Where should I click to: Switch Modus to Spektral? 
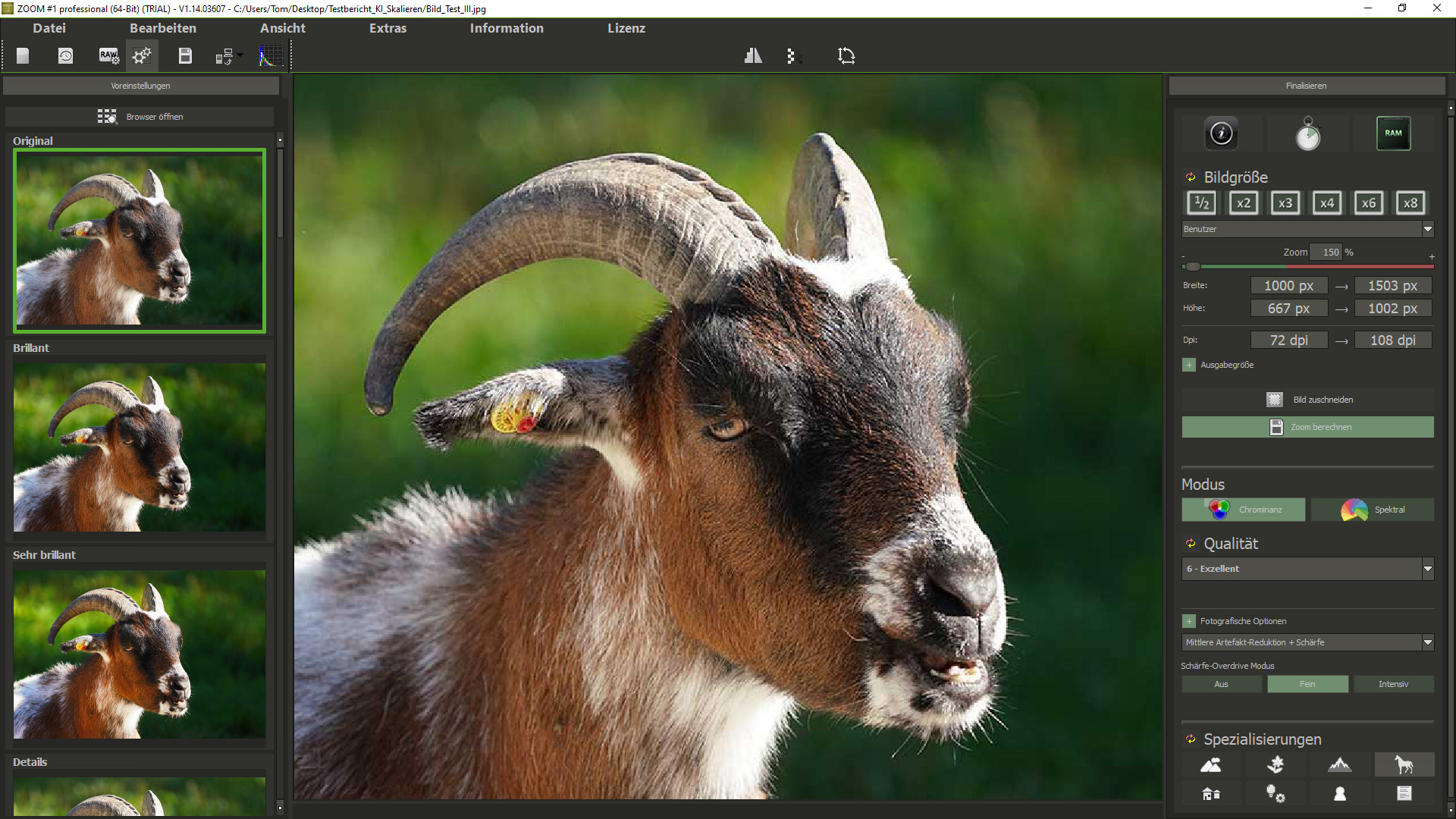(1373, 510)
